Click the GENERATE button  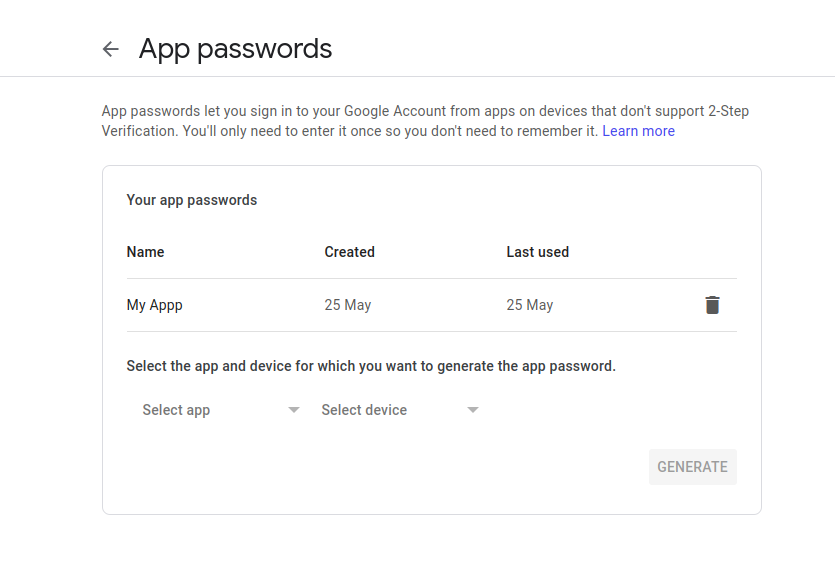click(692, 466)
